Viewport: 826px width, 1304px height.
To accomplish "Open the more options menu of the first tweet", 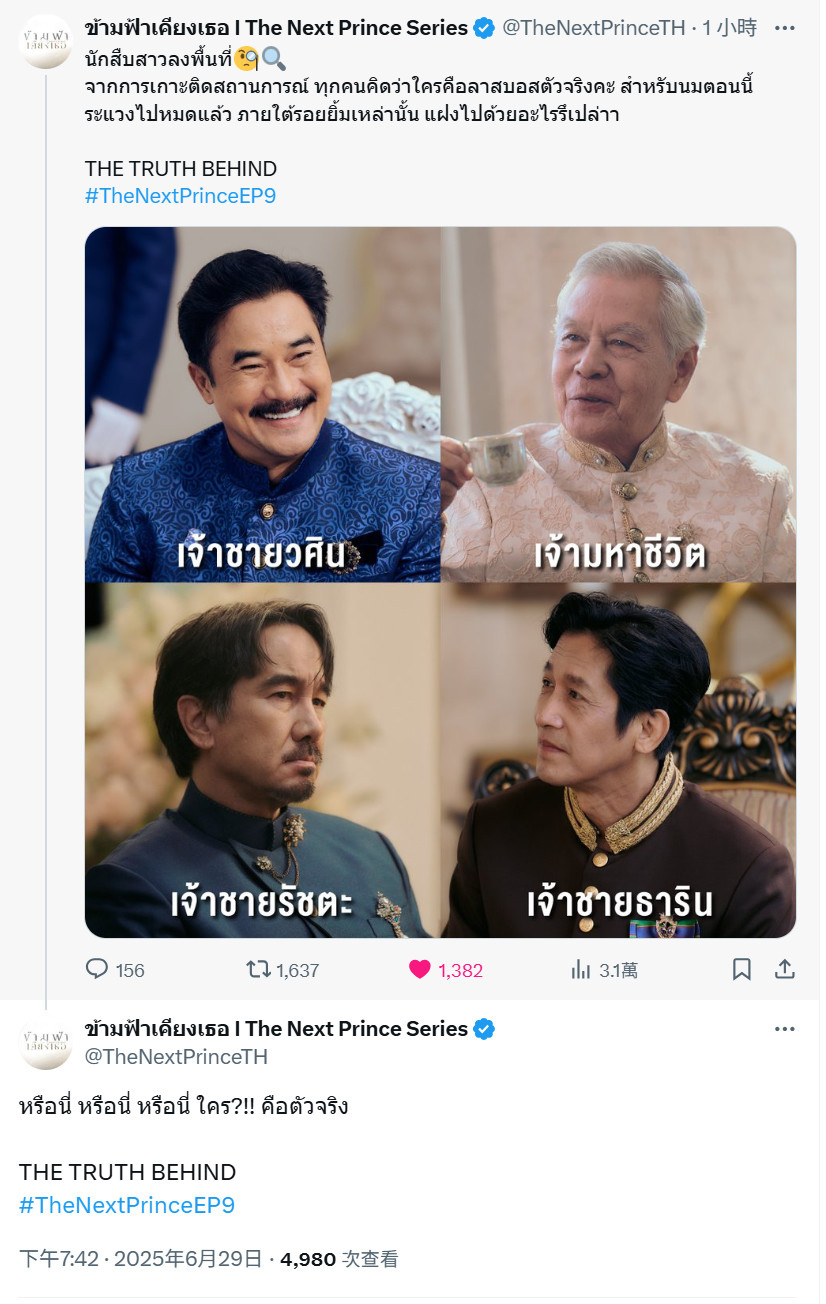I will [785, 28].
